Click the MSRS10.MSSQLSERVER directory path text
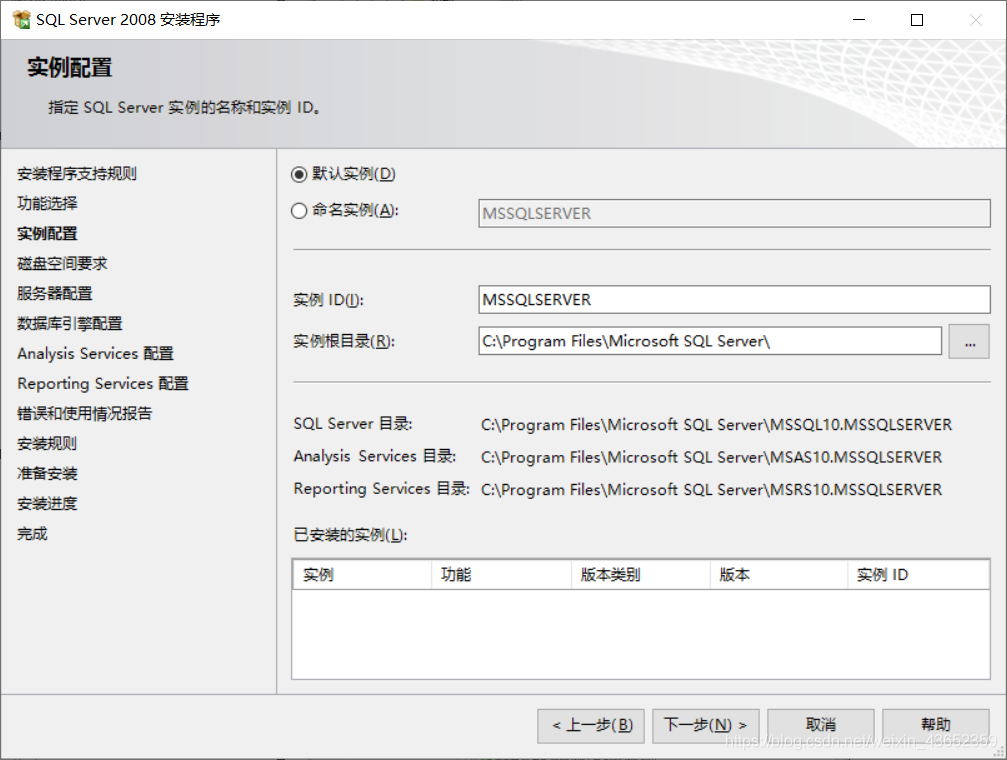The image size is (1007, 760). click(x=711, y=490)
